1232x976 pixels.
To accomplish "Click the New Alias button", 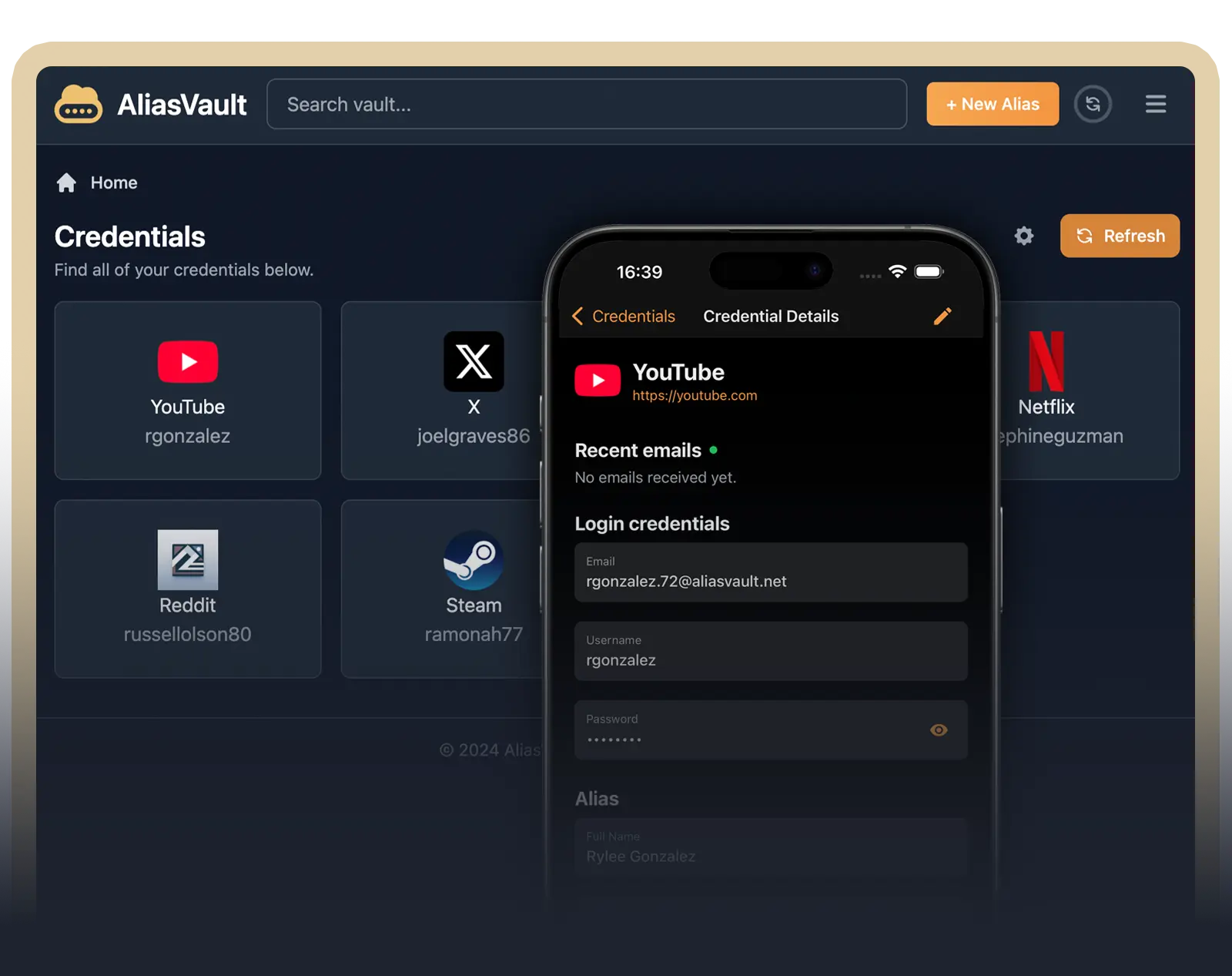I will coord(992,104).
